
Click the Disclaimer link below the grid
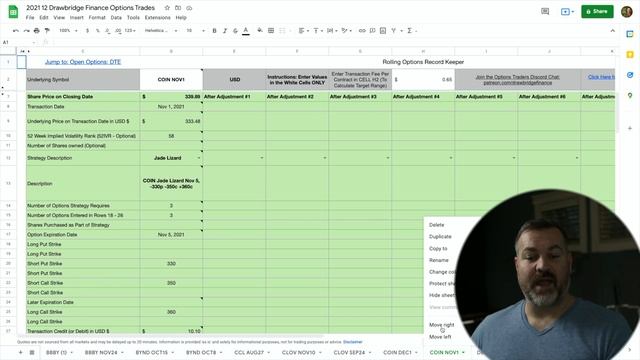[x=353, y=342]
